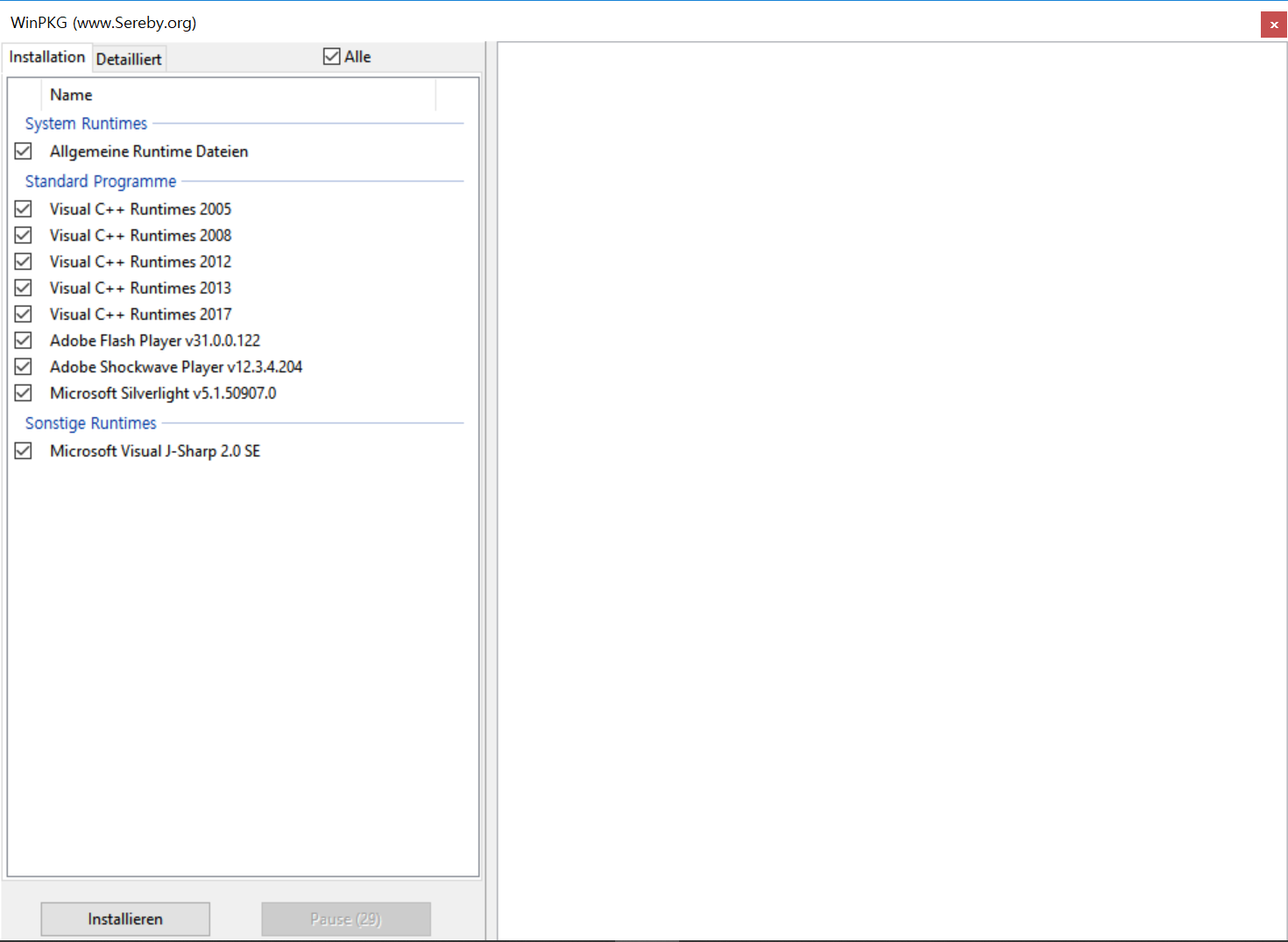Switch to the Installation tab
Image resolution: width=1288 pixels, height=942 pixels.
[x=47, y=57]
